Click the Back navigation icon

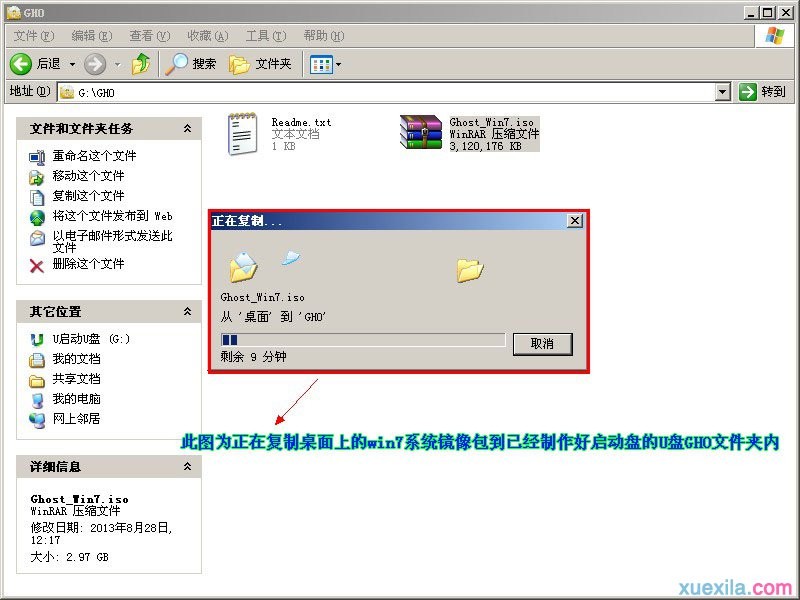[21, 63]
